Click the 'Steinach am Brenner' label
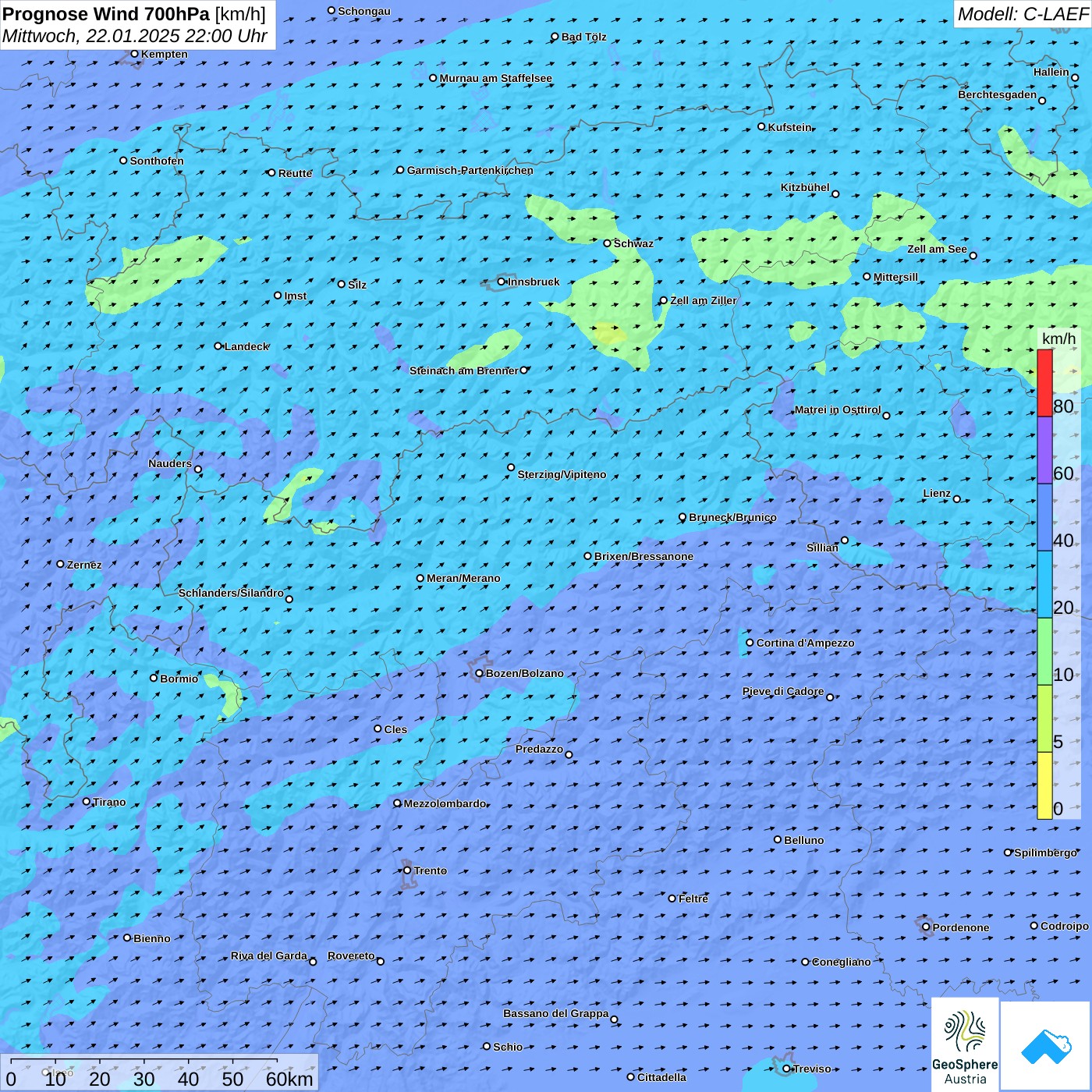The height and width of the screenshot is (1092, 1092). (x=464, y=370)
